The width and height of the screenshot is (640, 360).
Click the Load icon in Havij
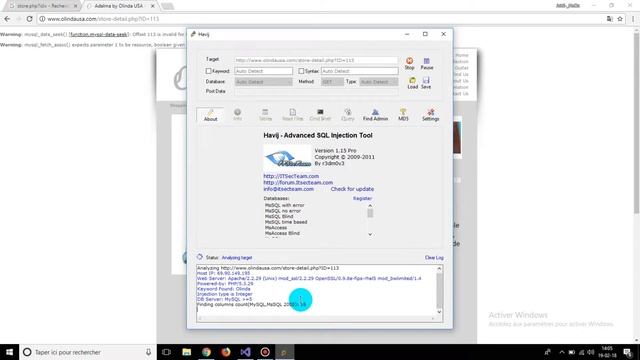(413, 83)
